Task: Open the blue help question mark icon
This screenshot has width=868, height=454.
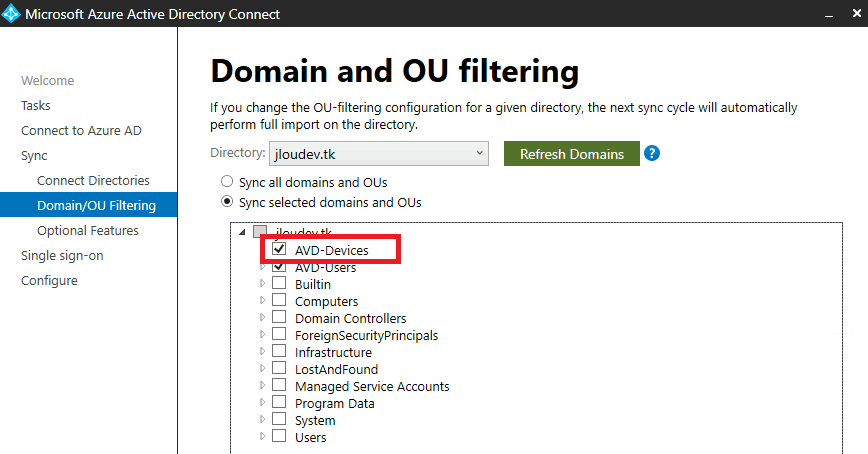Action: (x=652, y=153)
